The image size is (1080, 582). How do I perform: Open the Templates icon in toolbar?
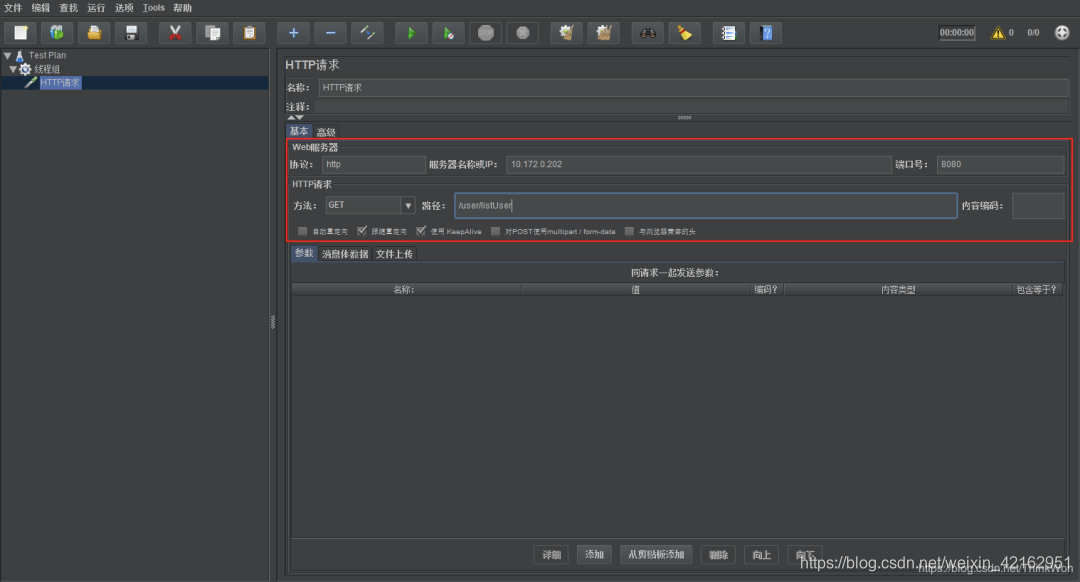tap(57, 32)
